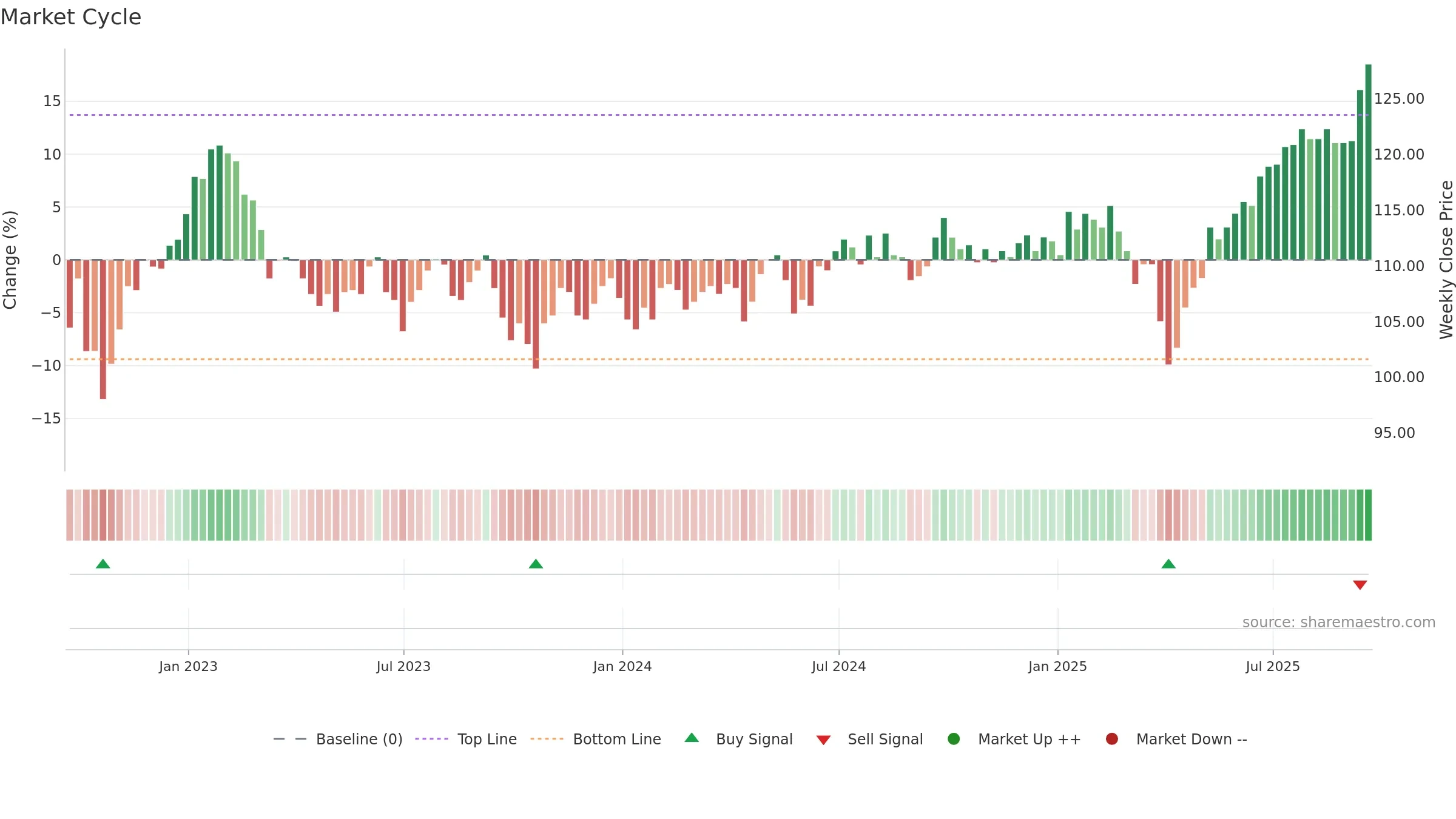This screenshot has width=1456, height=819.
Task: Click the buy signal triangle in spring 2025
Action: coord(1168,564)
